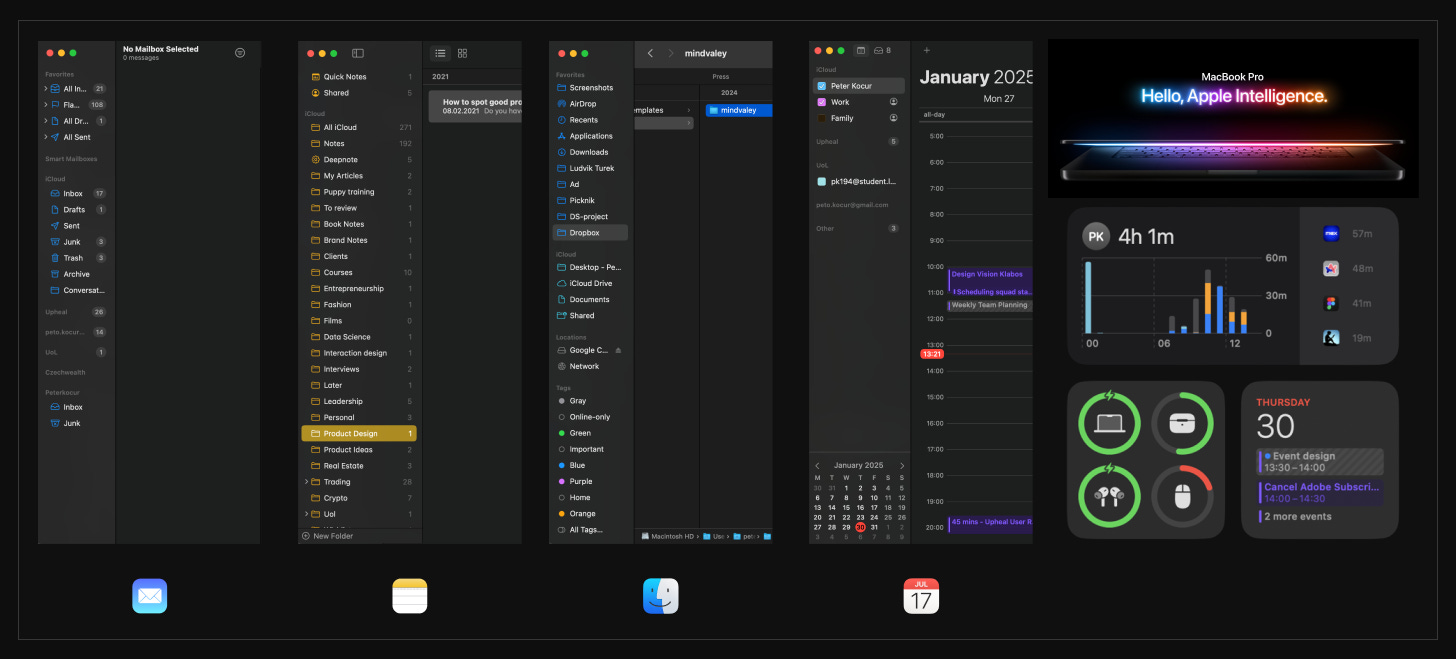Image resolution: width=1456 pixels, height=659 pixels.
Task: Select Trash mailbox in Mail
Action: pos(77,258)
